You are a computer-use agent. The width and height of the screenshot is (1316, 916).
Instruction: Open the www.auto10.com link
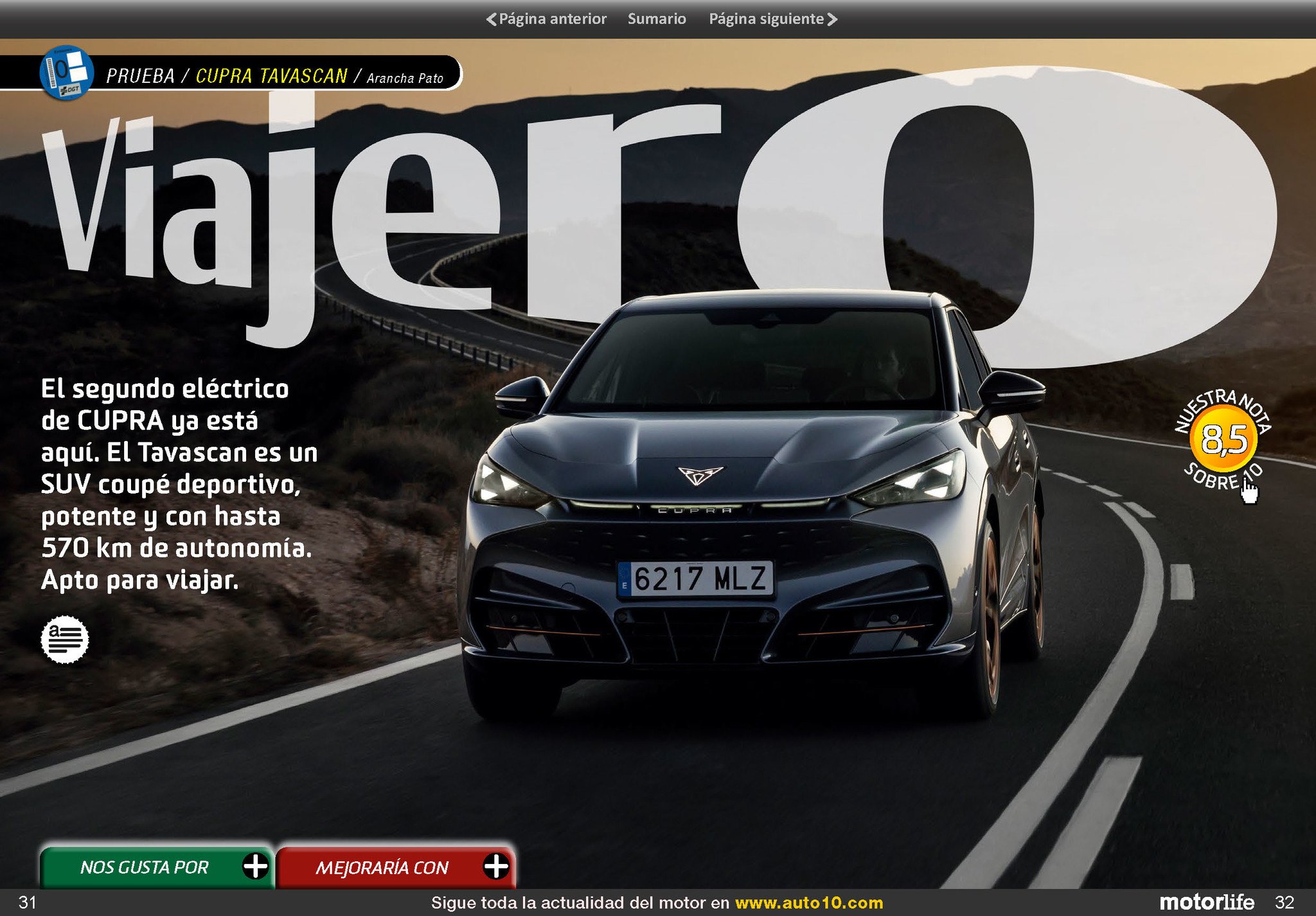[809, 903]
